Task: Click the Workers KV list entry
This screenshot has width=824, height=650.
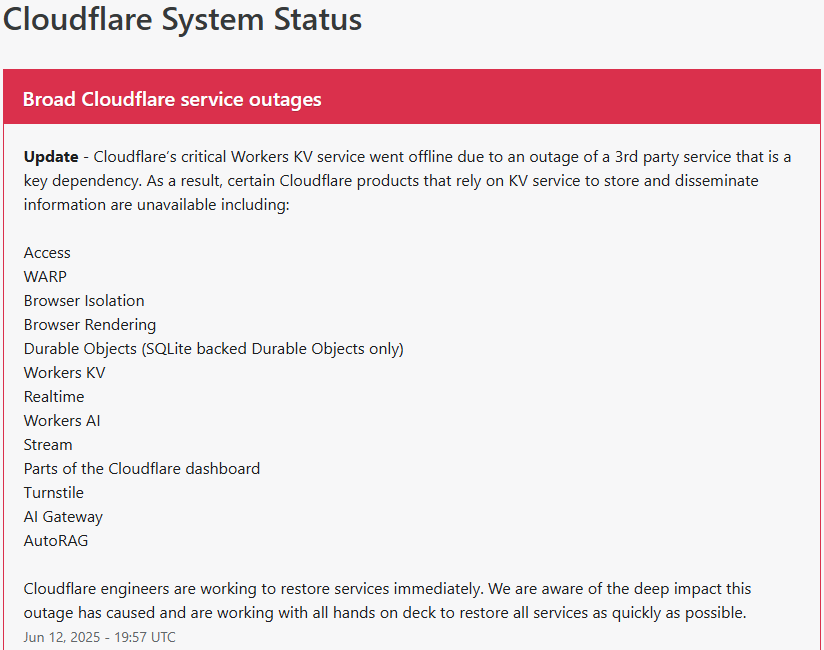Action: click(x=65, y=373)
